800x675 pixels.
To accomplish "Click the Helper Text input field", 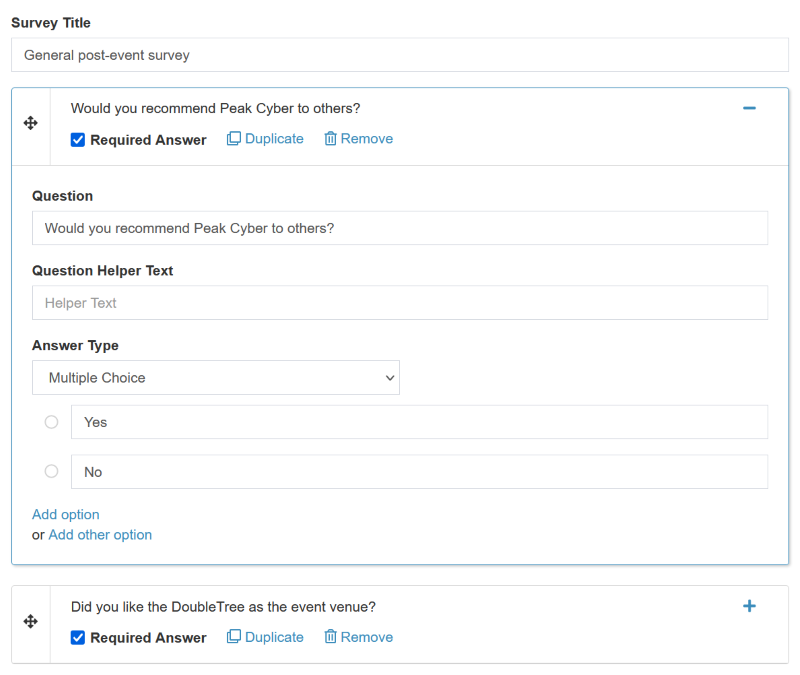I will pyautogui.click(x=400, y=303).
